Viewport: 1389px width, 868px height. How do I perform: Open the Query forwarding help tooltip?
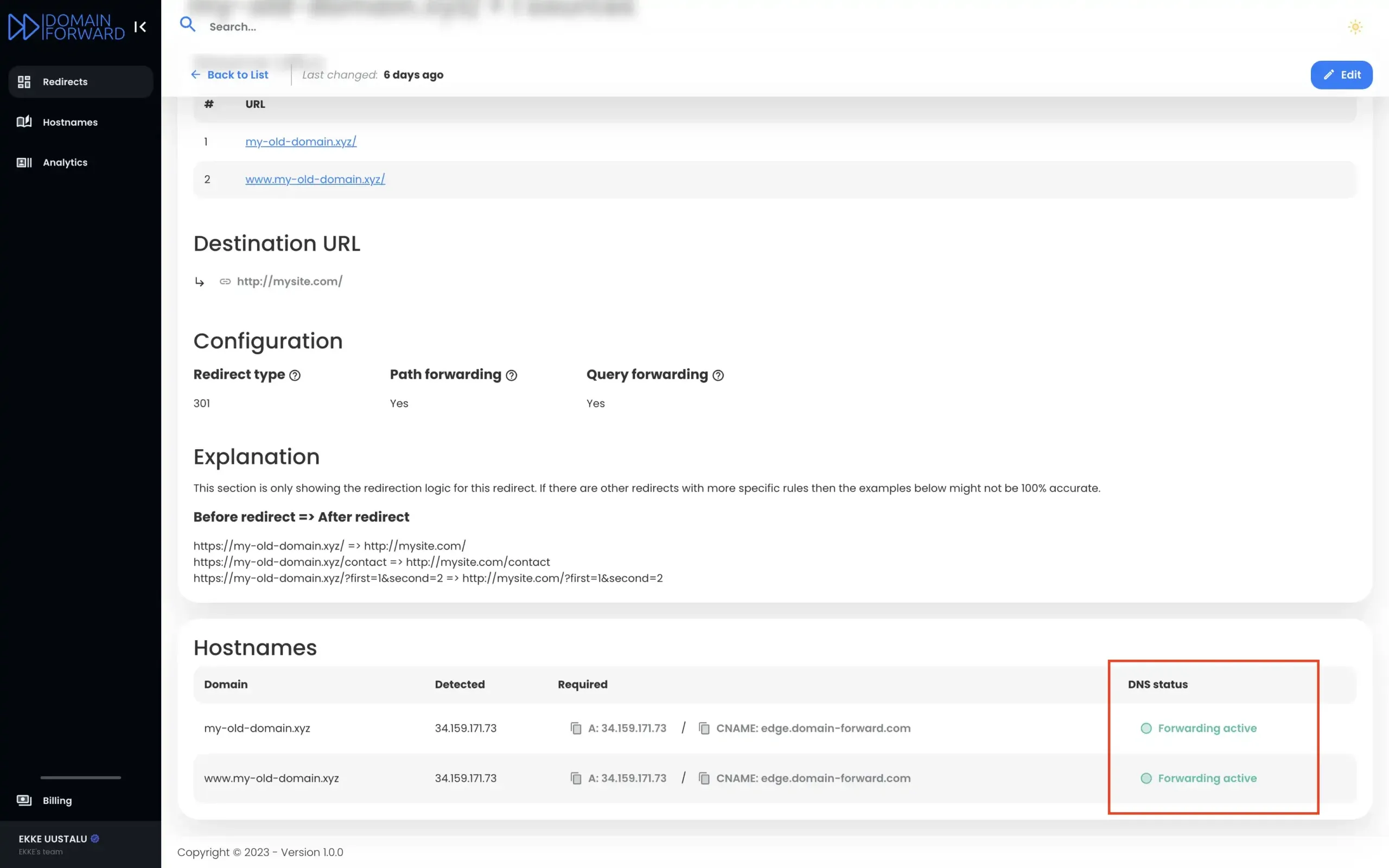[719, 375]
